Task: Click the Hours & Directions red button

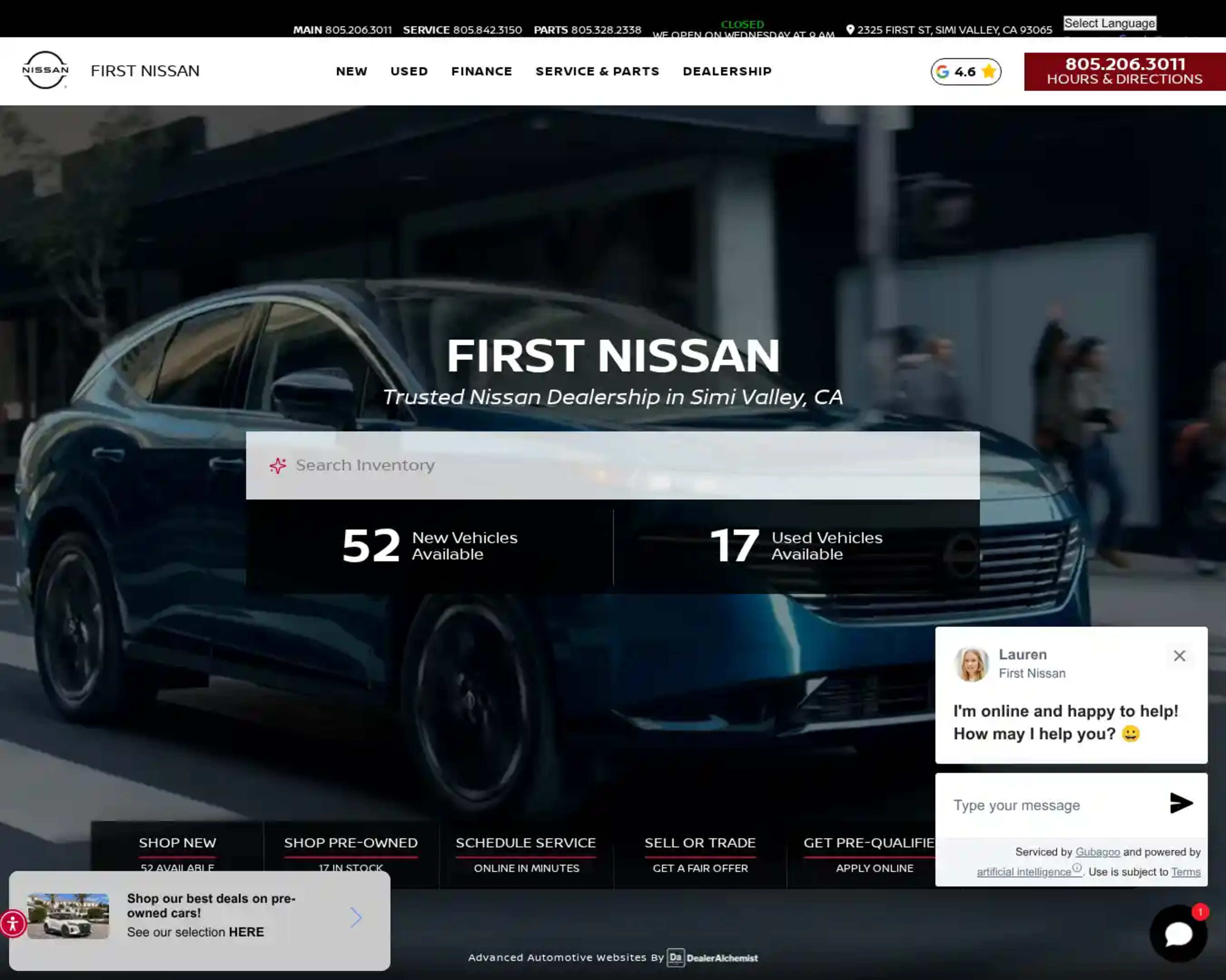Action: (1124, 72)
